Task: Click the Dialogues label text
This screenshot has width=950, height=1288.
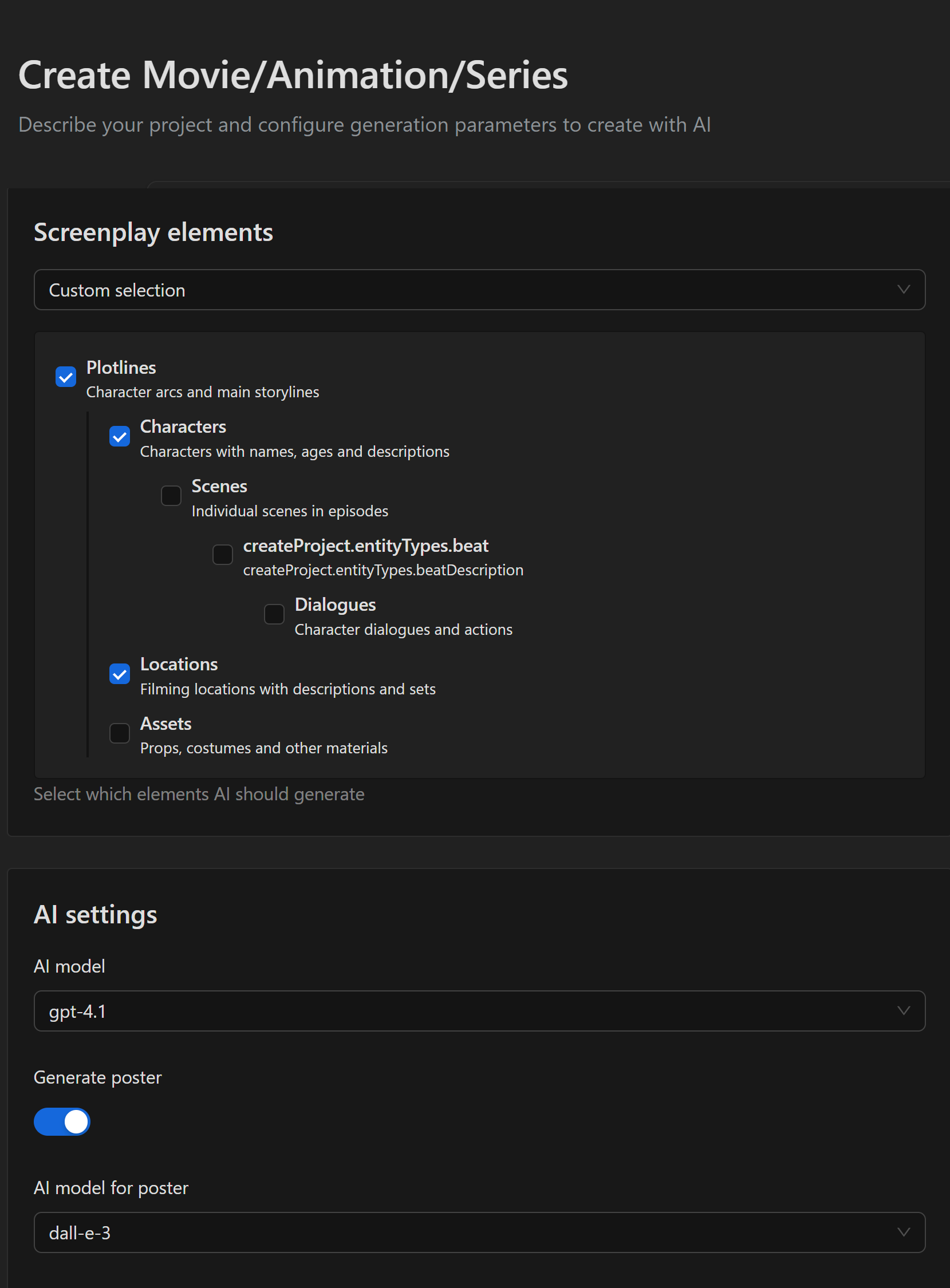Action: coord(334,604)
